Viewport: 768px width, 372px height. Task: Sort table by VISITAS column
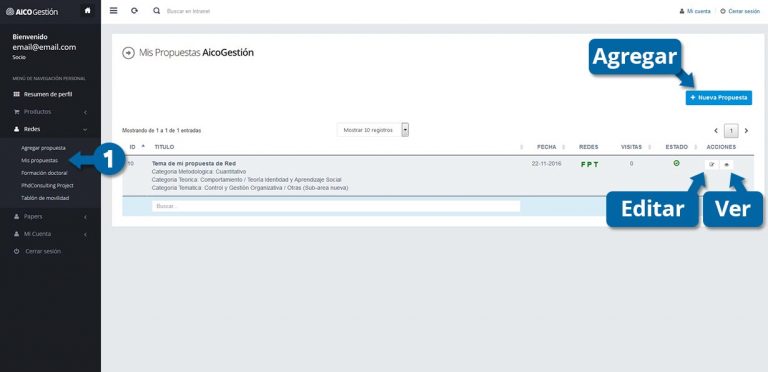point(631,147)
